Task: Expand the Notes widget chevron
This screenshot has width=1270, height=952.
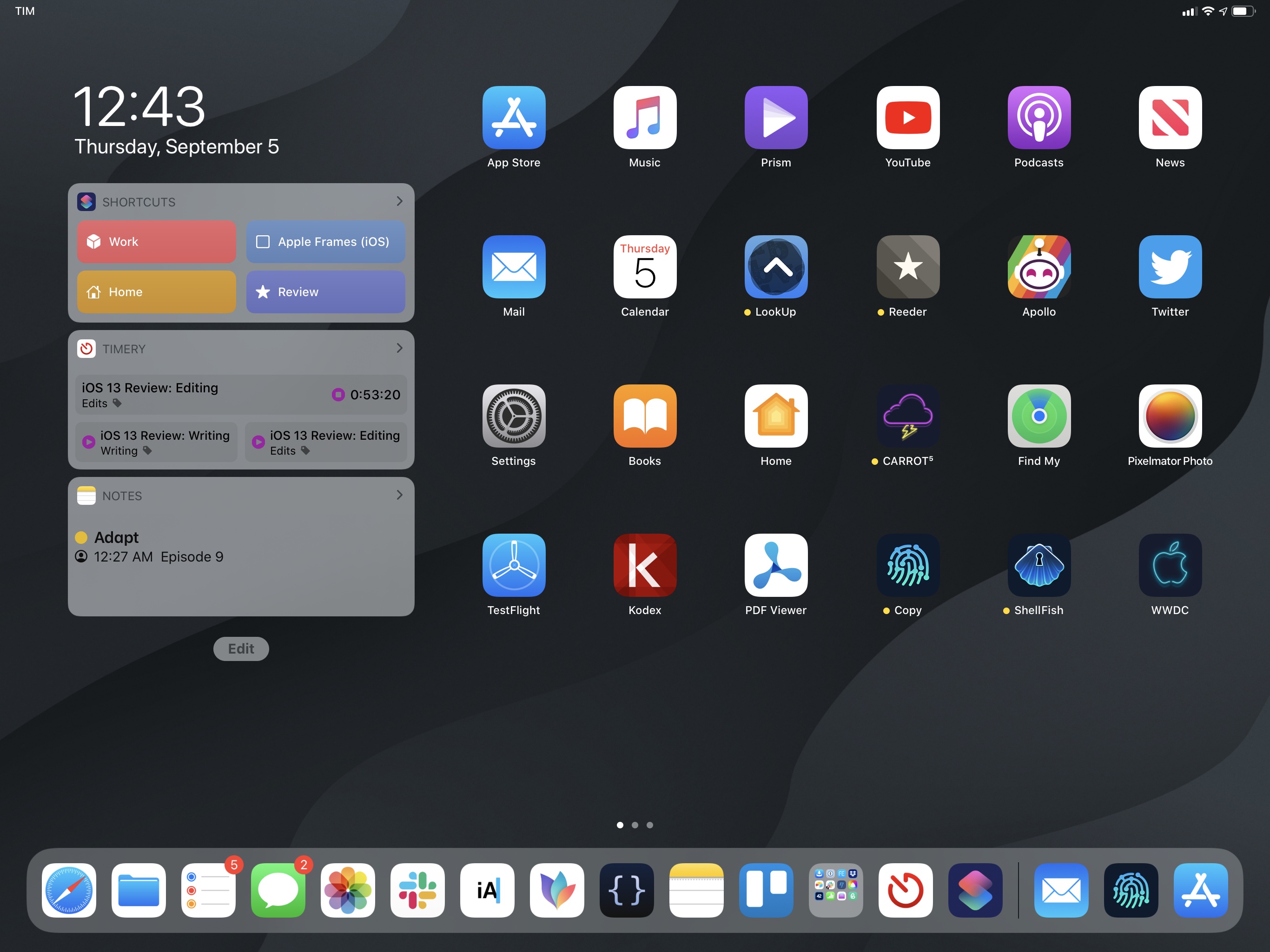Action: coord(399,495)
